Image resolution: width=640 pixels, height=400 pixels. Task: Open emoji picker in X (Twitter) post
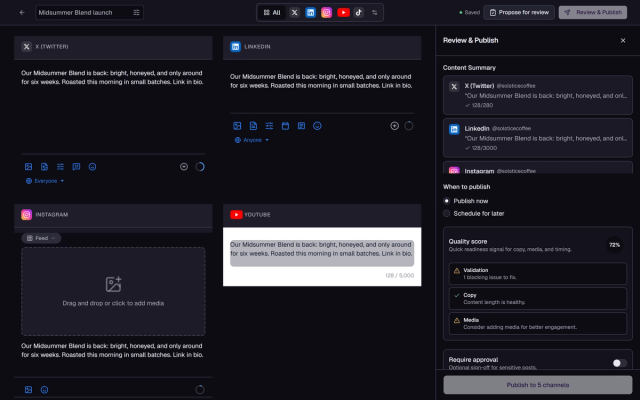click(93, 167)
